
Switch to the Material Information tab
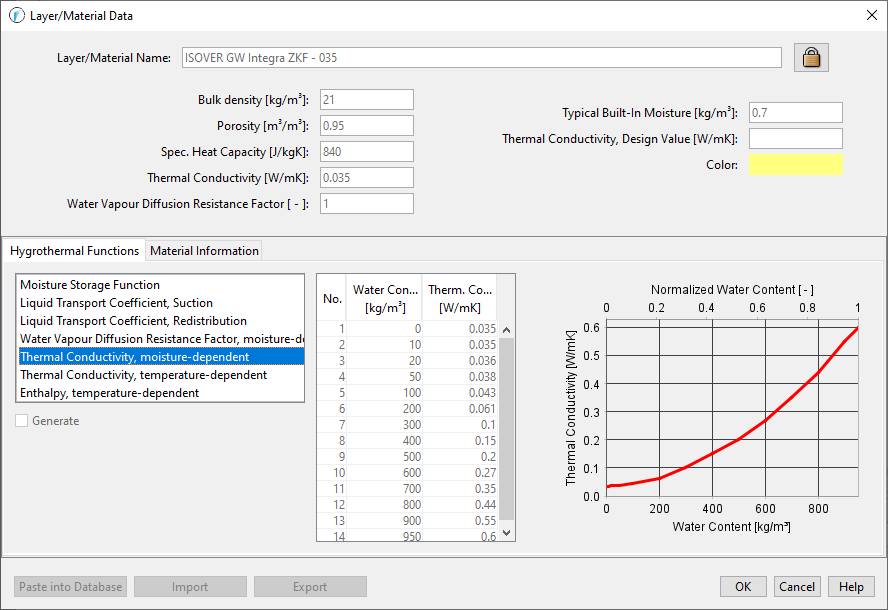tap(203, 250)
